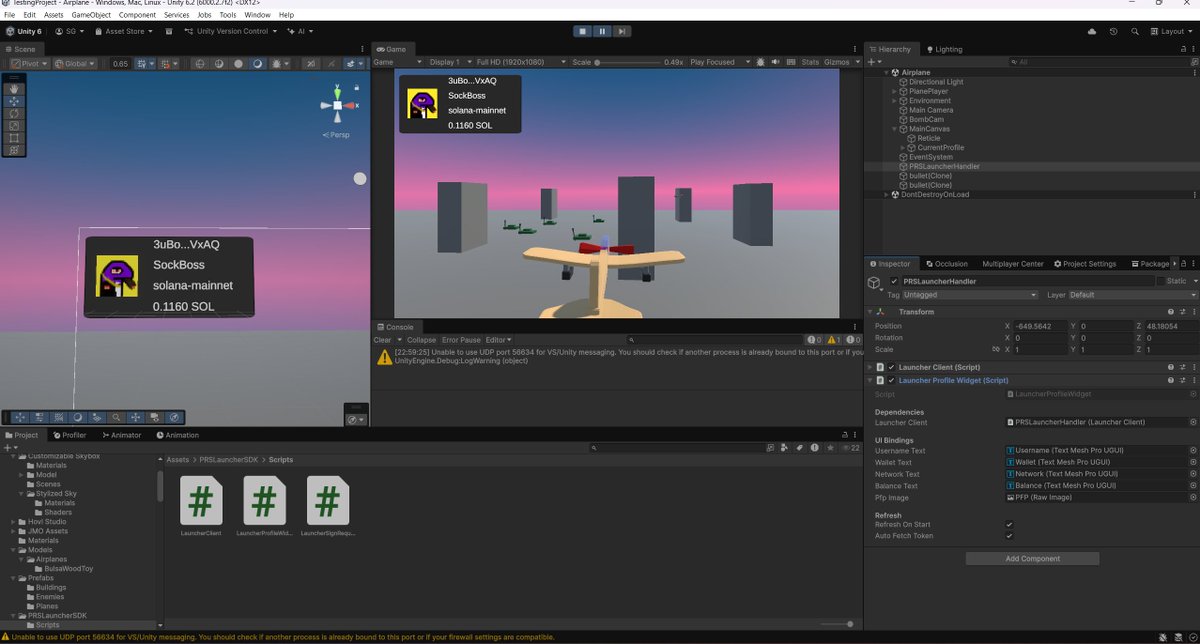Click the Add Component button

click(1032, 559)
